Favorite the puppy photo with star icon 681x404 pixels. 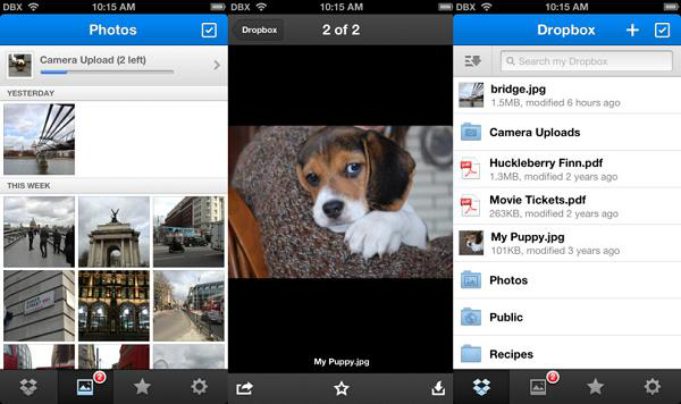click(x=341, y=388)
